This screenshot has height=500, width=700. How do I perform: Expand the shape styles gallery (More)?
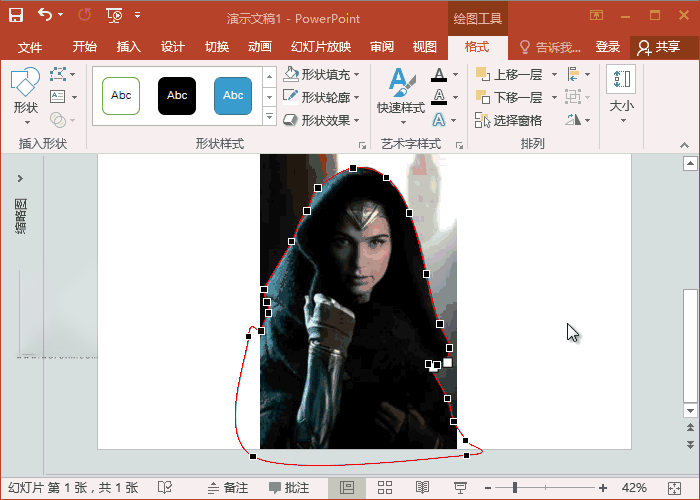pos(269,117)
